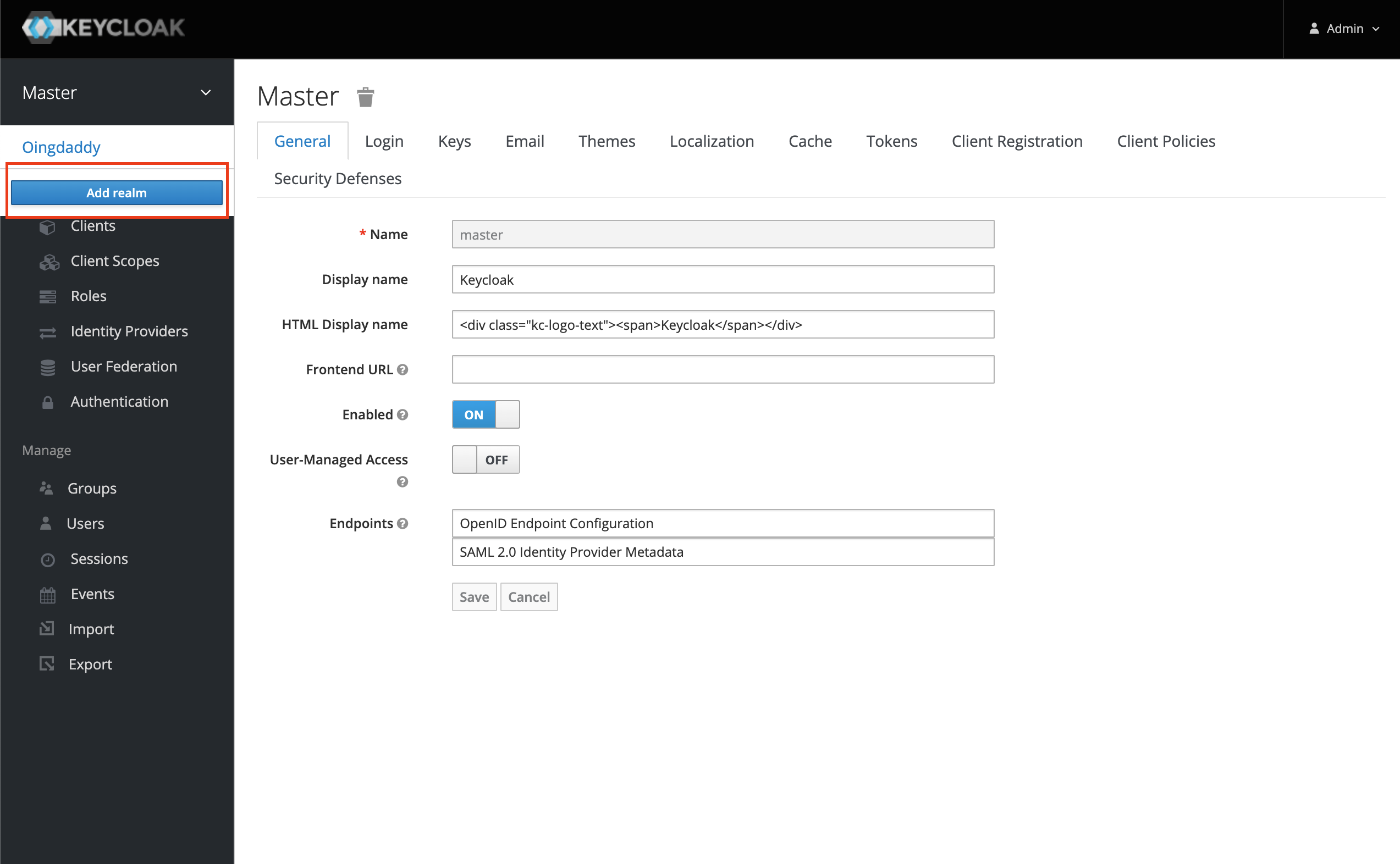
Task: Open the Admin user dropdown
Action: (x=1344, y=29)
